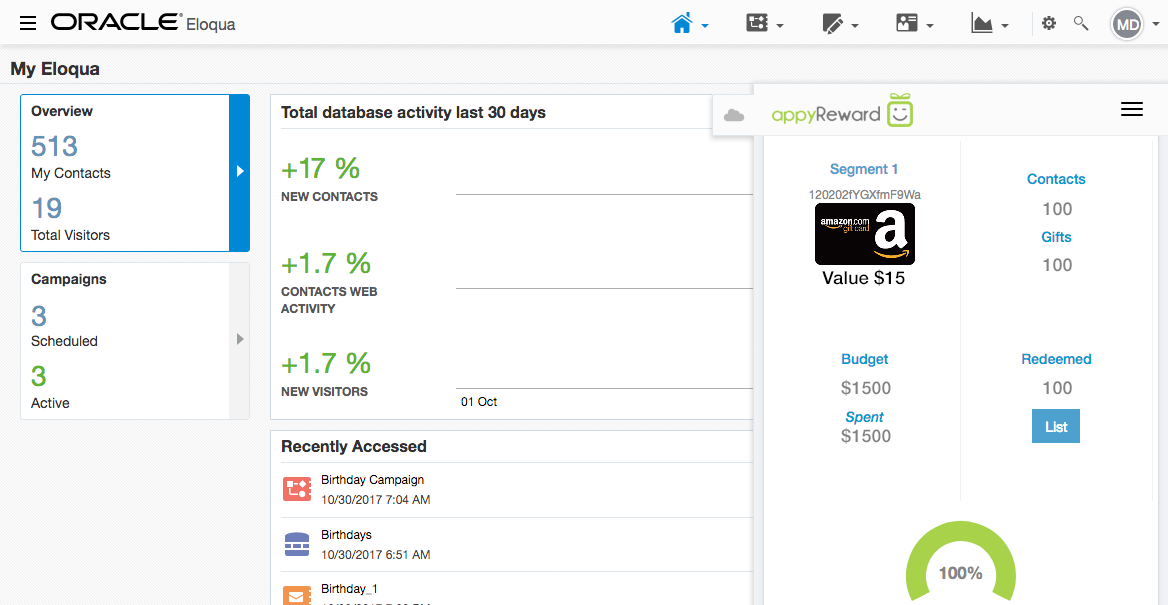
Task: Expand the Home dropdown arrow
Action: (705, 26)
